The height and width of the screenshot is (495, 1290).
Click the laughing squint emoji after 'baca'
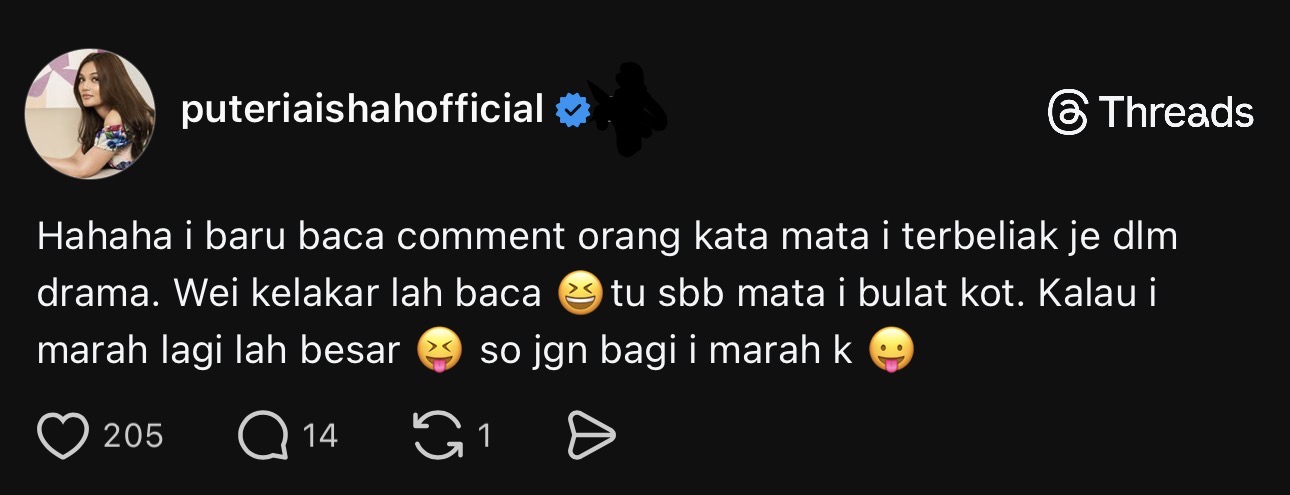tap(582, 294)
